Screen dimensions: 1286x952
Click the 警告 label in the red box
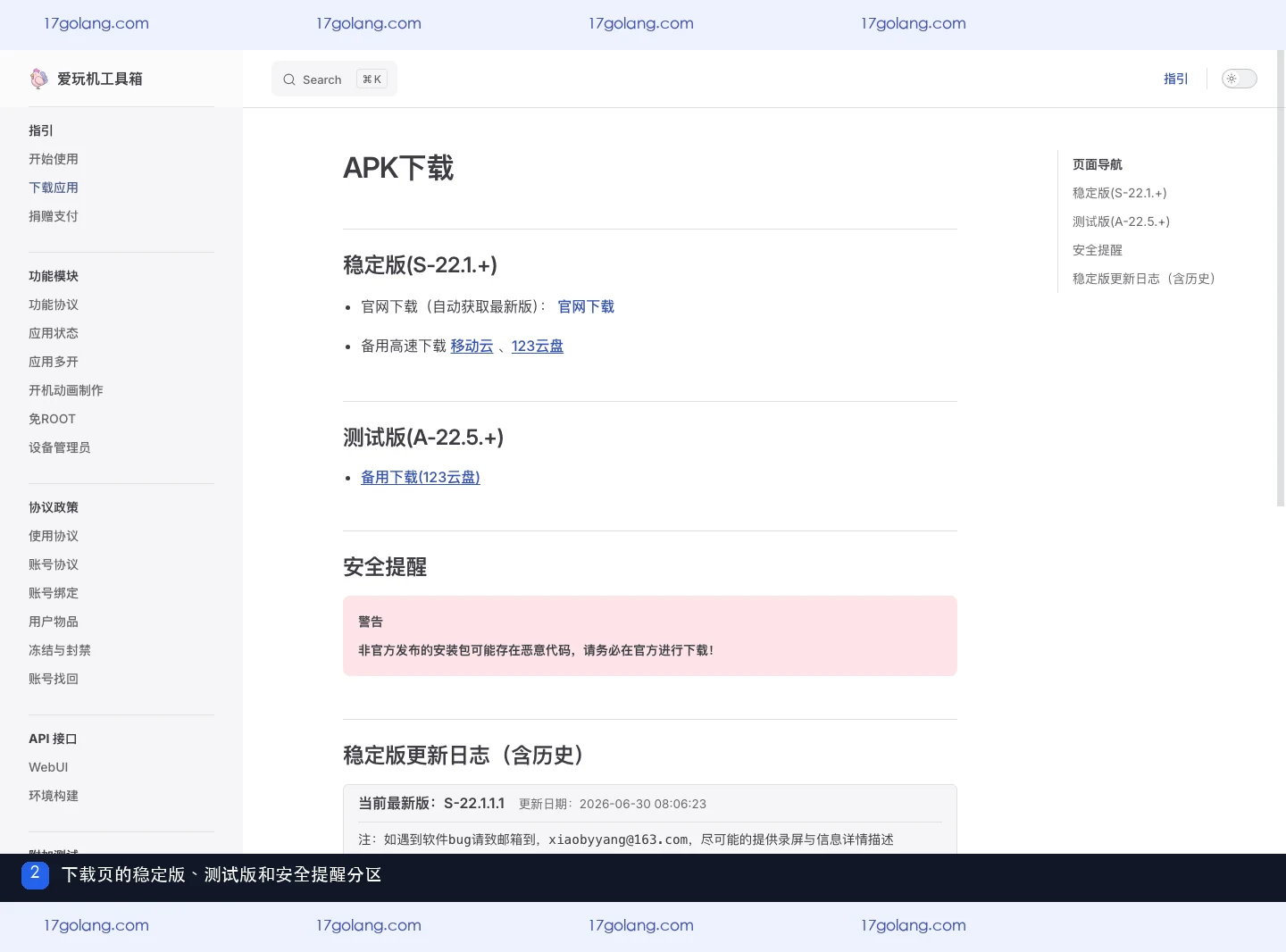pyautogui.click(x=371, y=622)
